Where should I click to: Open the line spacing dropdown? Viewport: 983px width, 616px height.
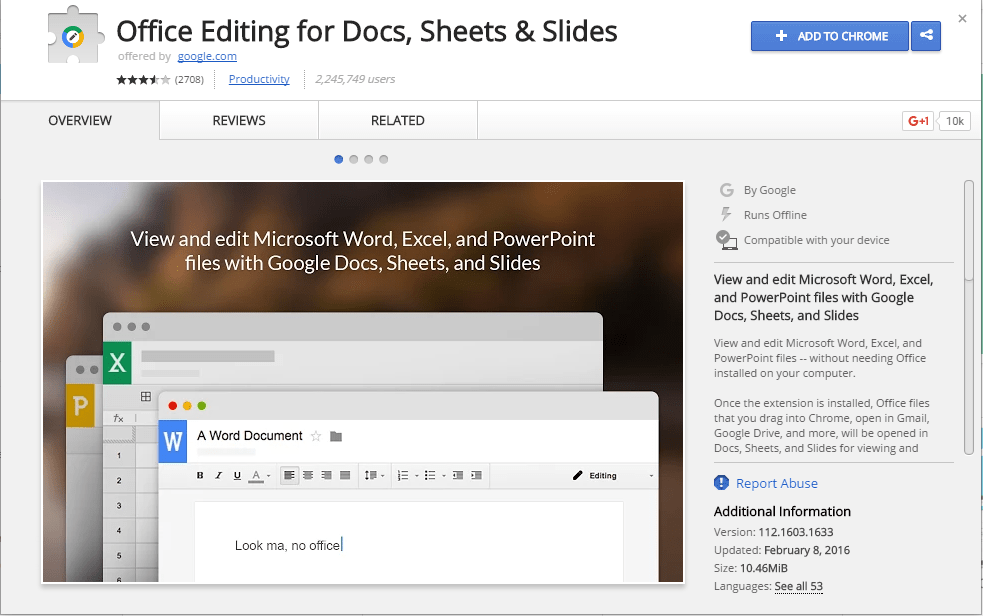coord(382,475)
